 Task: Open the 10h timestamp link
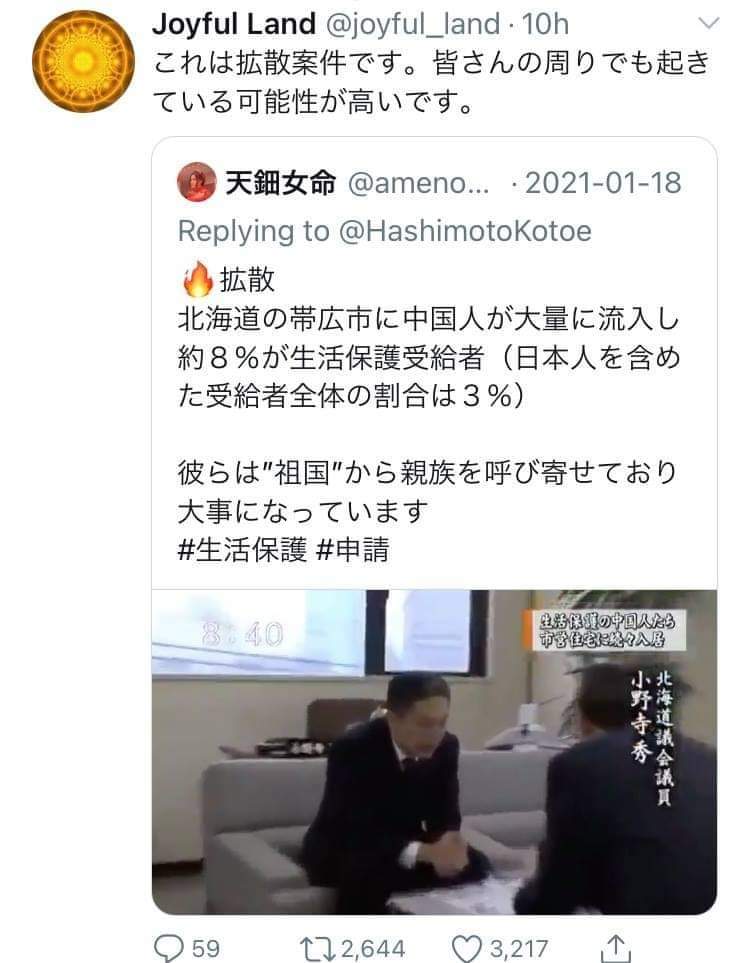(x=545, y=25)
